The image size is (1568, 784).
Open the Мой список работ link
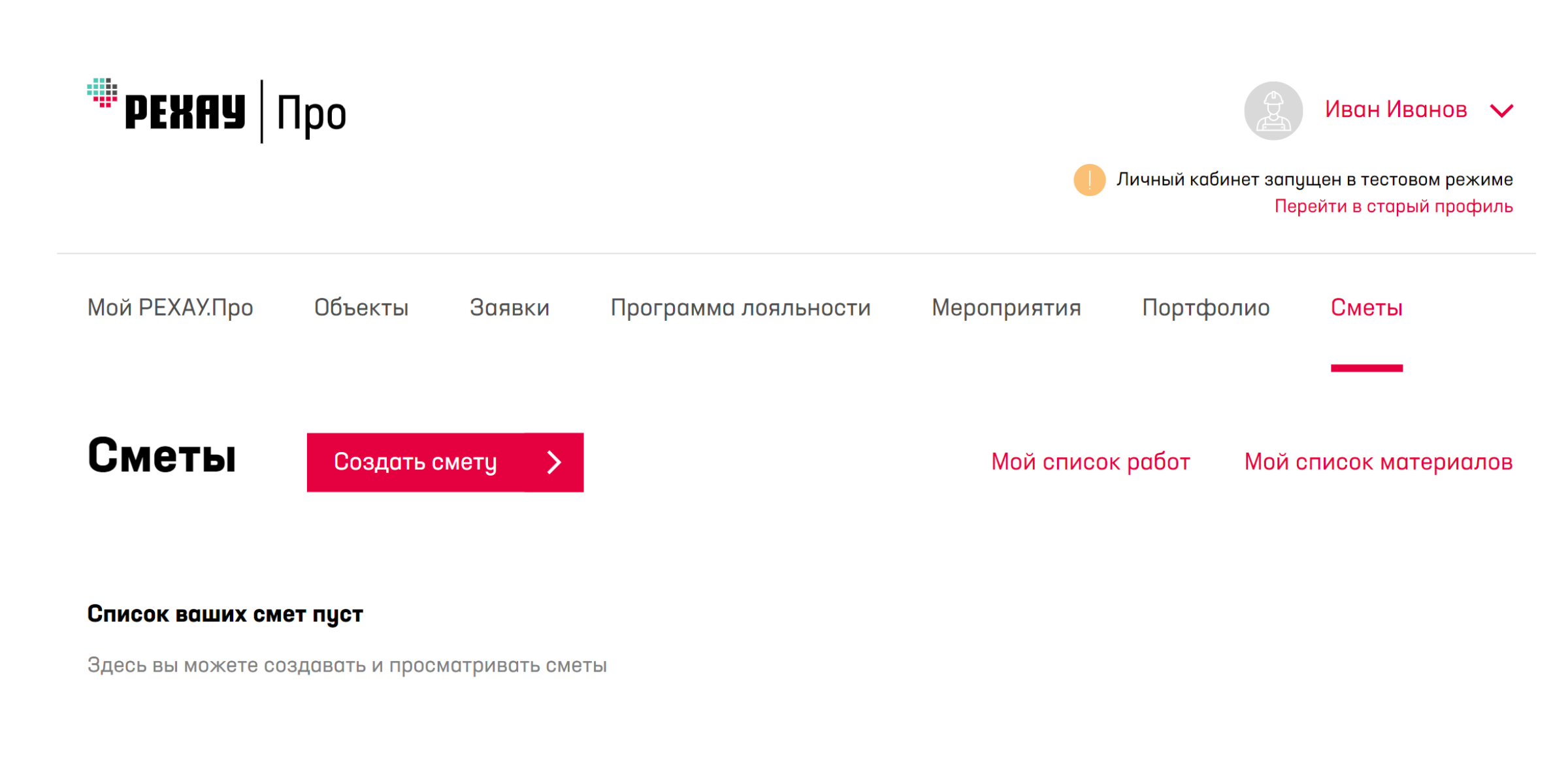click(1090, 462)
